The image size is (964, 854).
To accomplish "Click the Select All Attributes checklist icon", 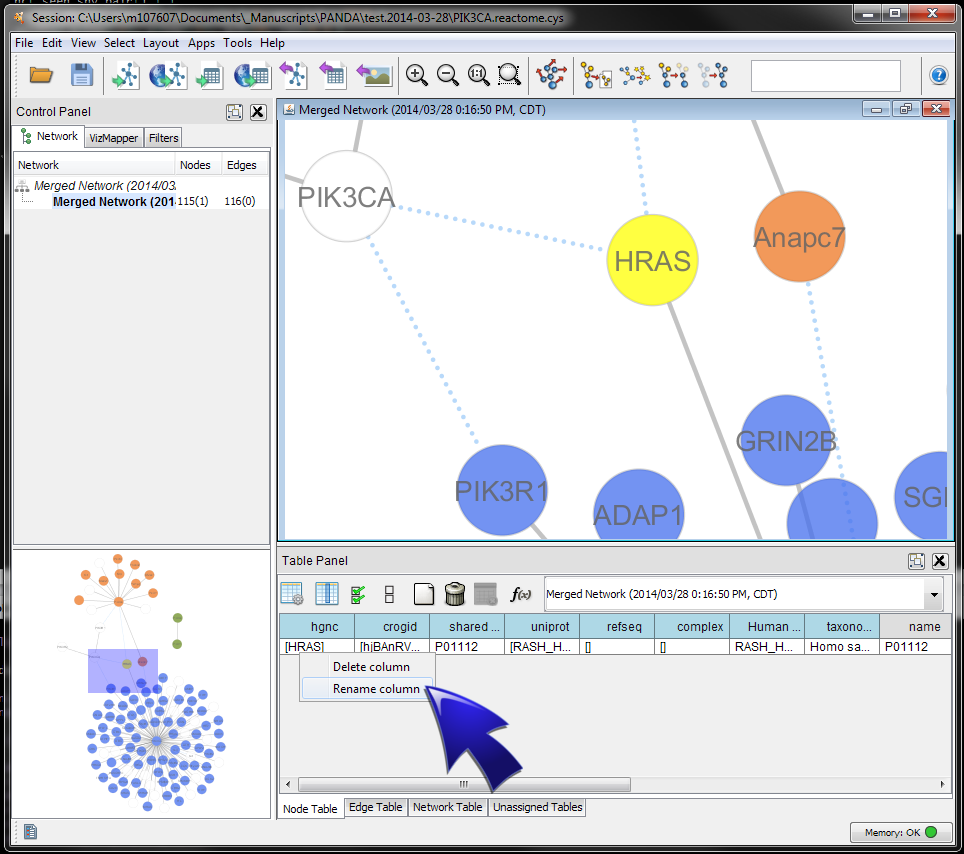I will tap(358, 594).
